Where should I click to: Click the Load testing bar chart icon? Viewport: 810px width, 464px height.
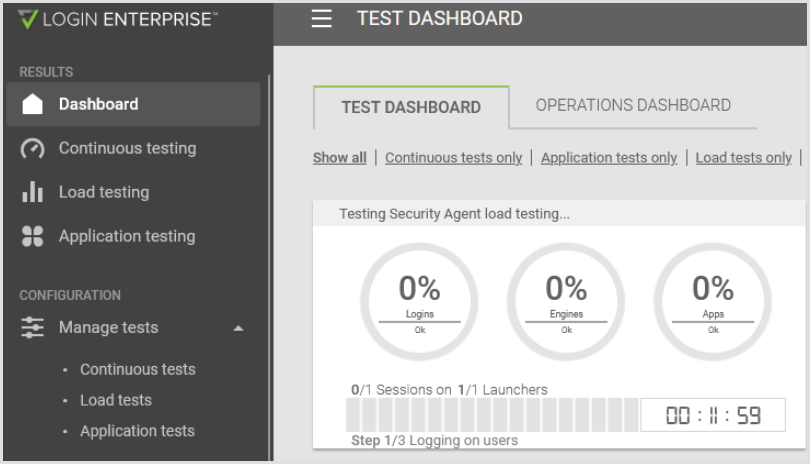[x=33, y=193]
